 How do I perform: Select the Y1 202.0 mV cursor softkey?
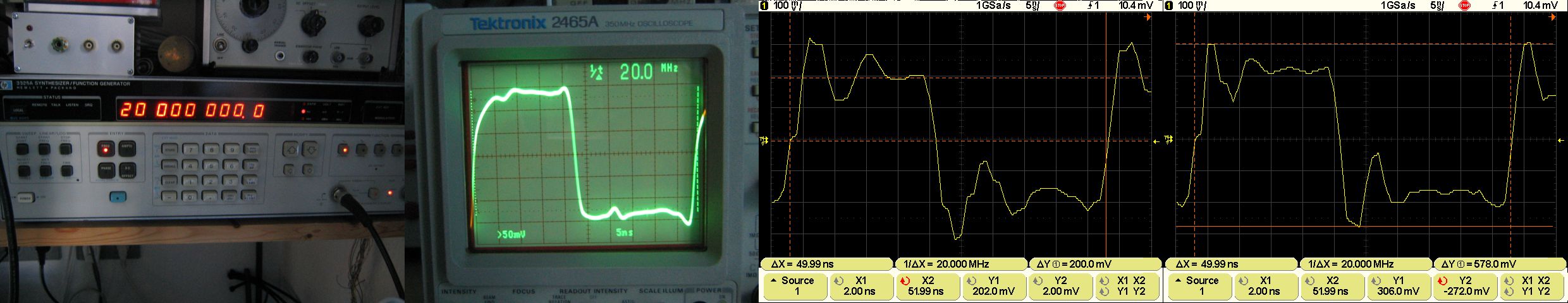click(x=994, y=286)
